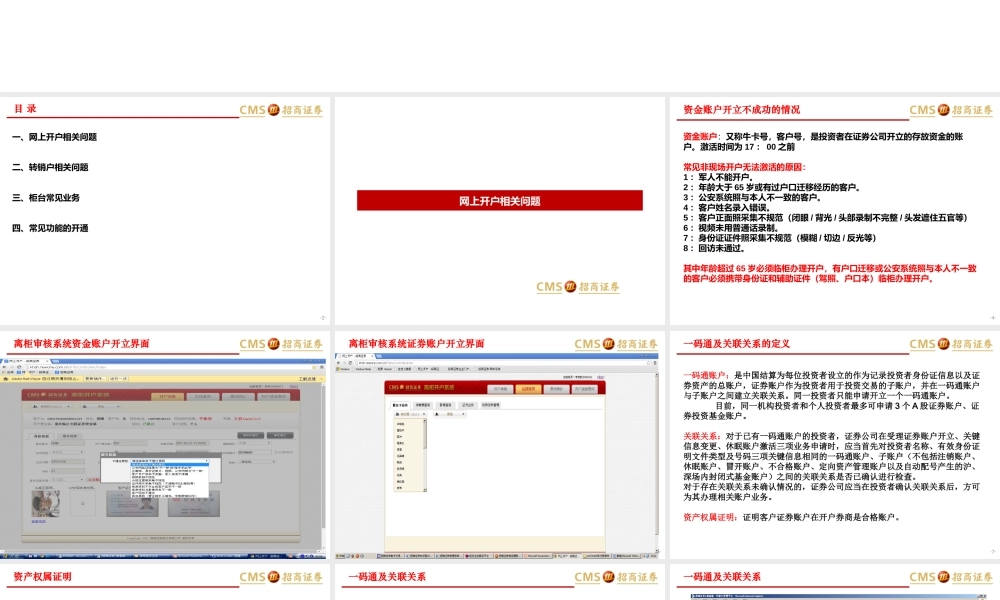Select the highlighted blue option in the open dropdown list
The height and width of the screenshot is (600, 1000).
(172, 463)
